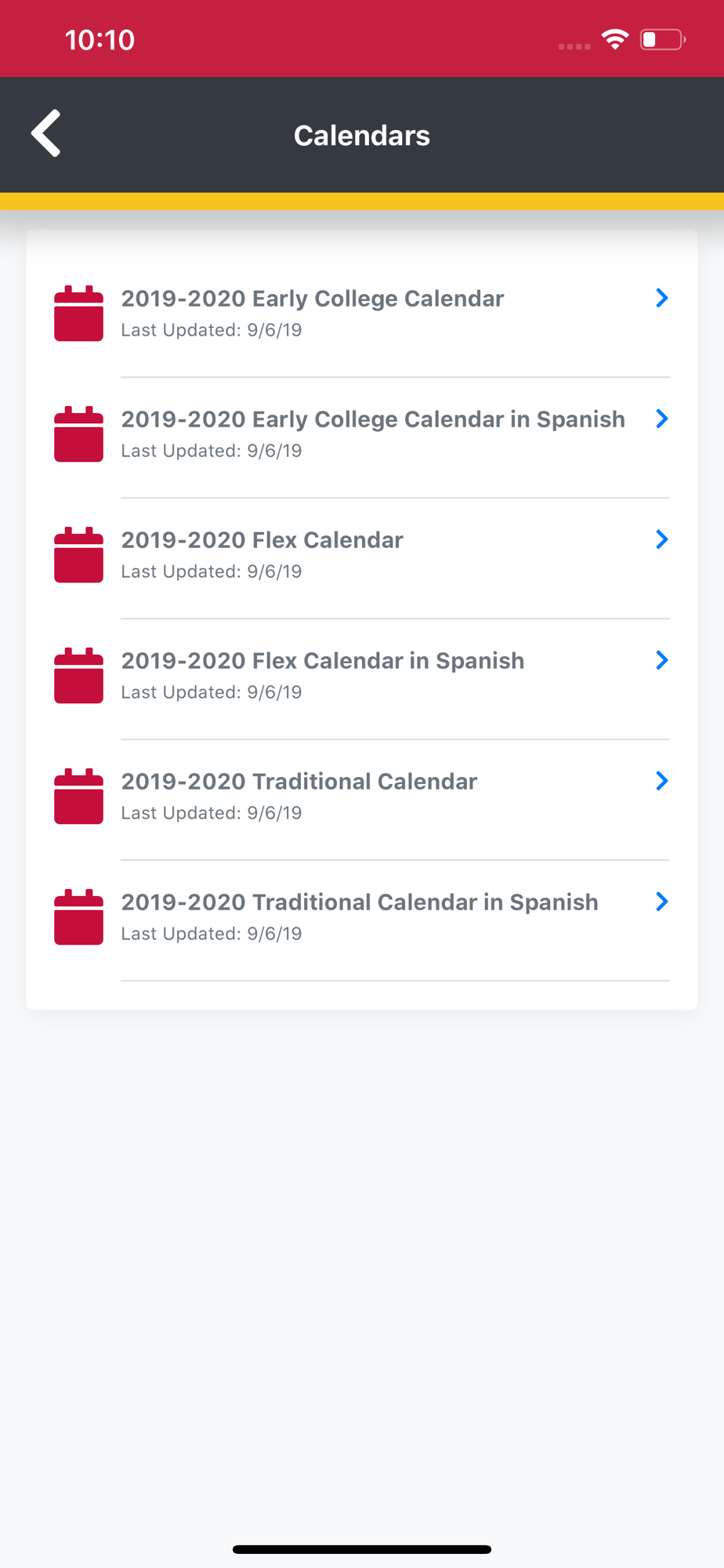This screenshot has height=1568, width=724.
Task: Tap the Calendars page title
Action: 362,136
